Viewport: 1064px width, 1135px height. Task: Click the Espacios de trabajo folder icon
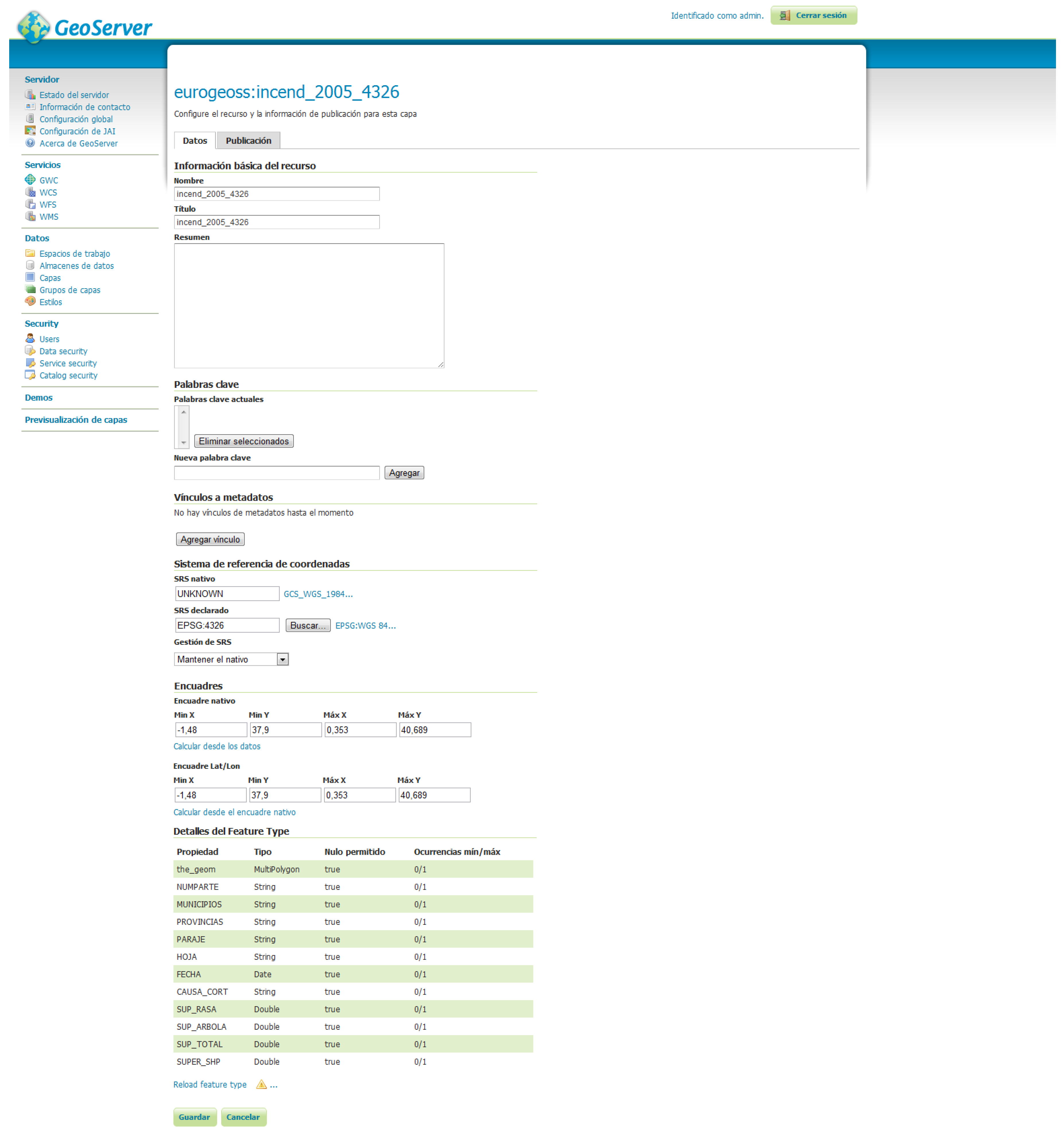pyautogui.click(x=30, y=253)
